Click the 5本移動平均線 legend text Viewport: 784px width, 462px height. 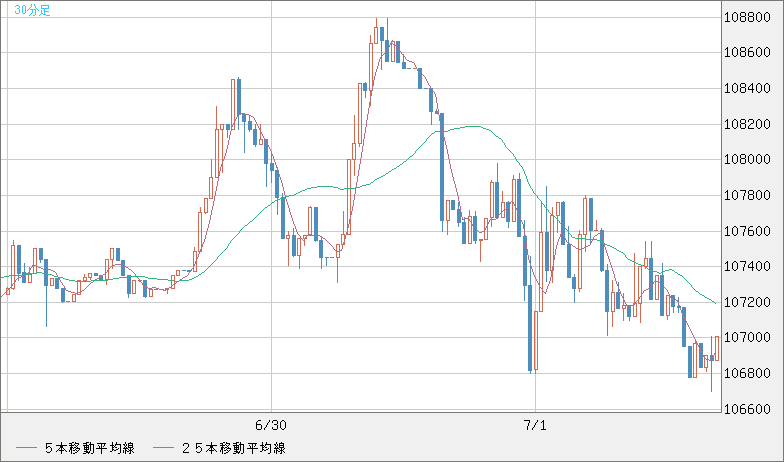pos(90,448)
